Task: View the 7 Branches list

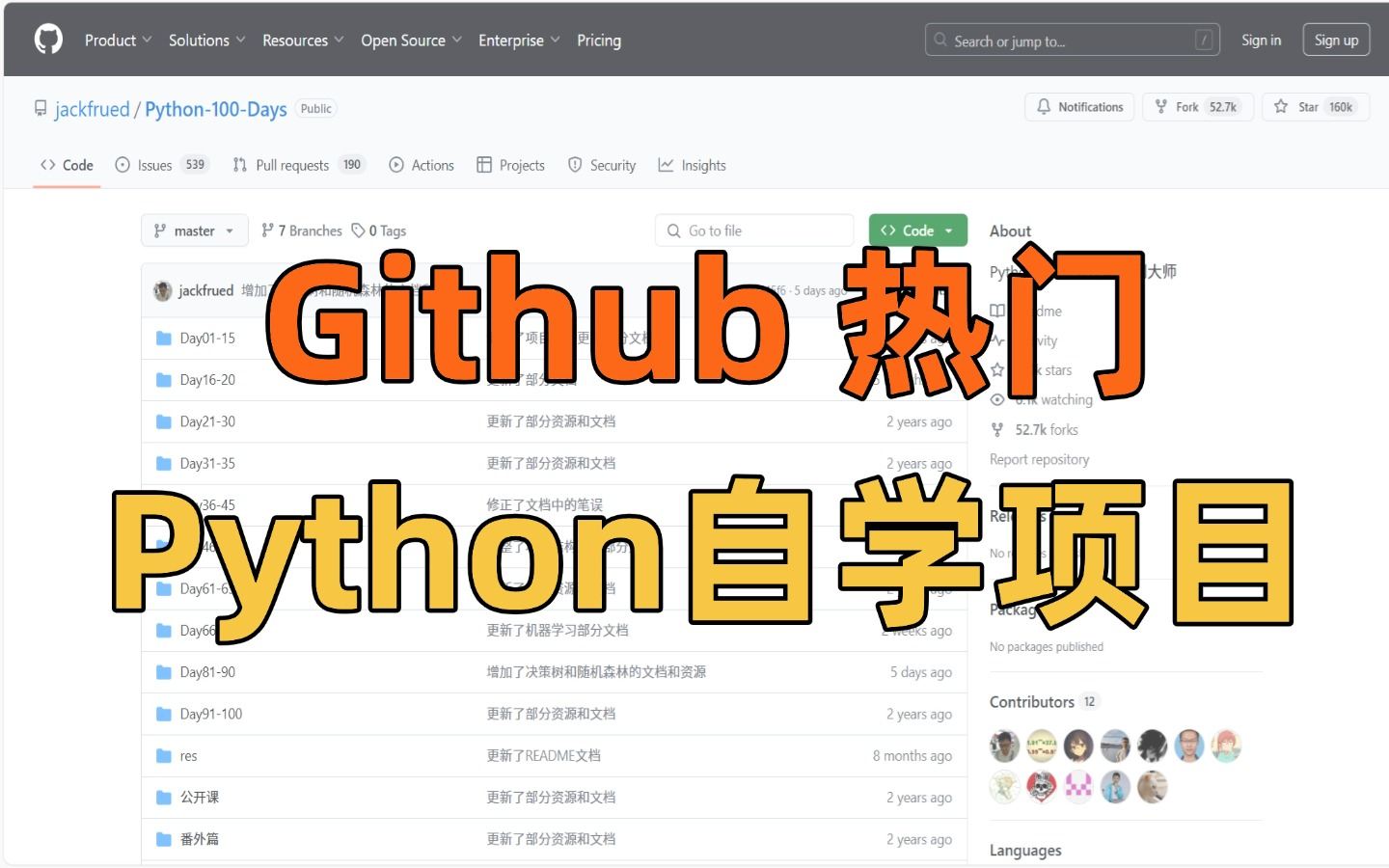Action: [302, 231]
